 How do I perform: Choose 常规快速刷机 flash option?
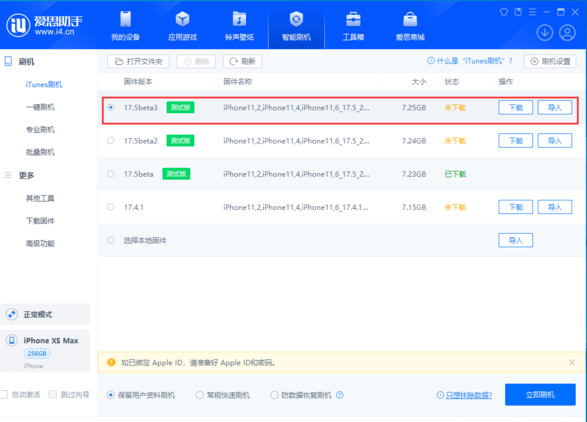click(200, 395)
